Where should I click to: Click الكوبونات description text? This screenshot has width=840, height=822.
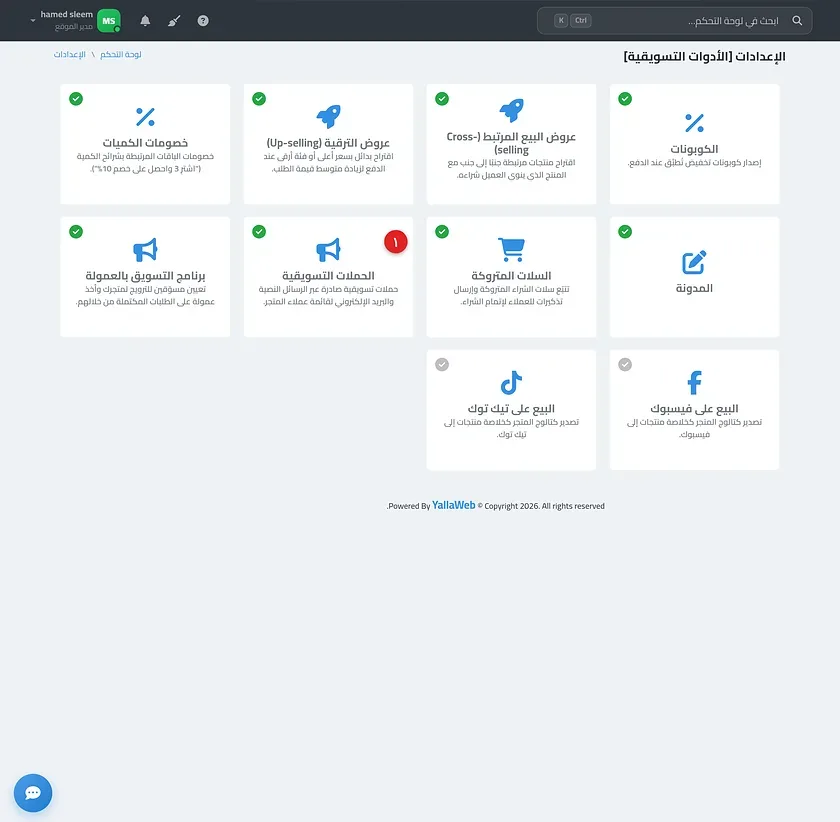coord(694,163)
